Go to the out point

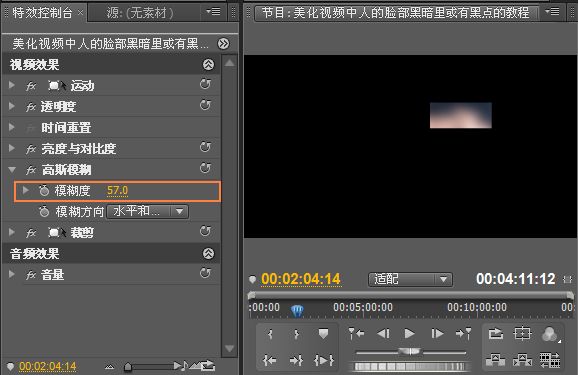tap(296, 360)
